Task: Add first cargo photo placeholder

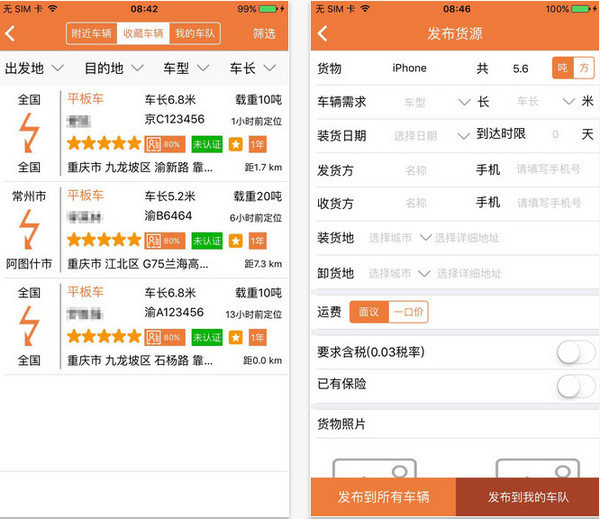Action: click(x=375, y=468)
